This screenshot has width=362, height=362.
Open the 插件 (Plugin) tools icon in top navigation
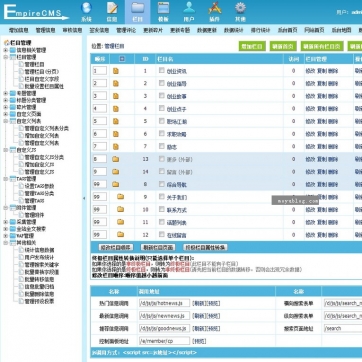[x=215, y=8]
